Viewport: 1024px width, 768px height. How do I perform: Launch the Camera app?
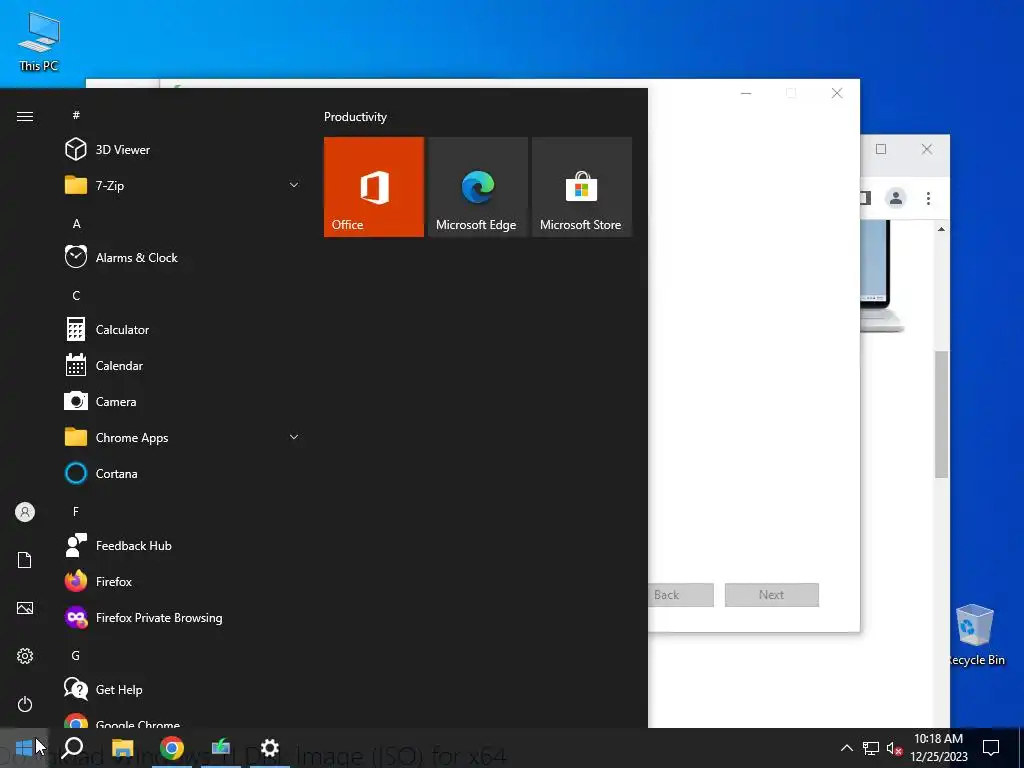(183, 402)
